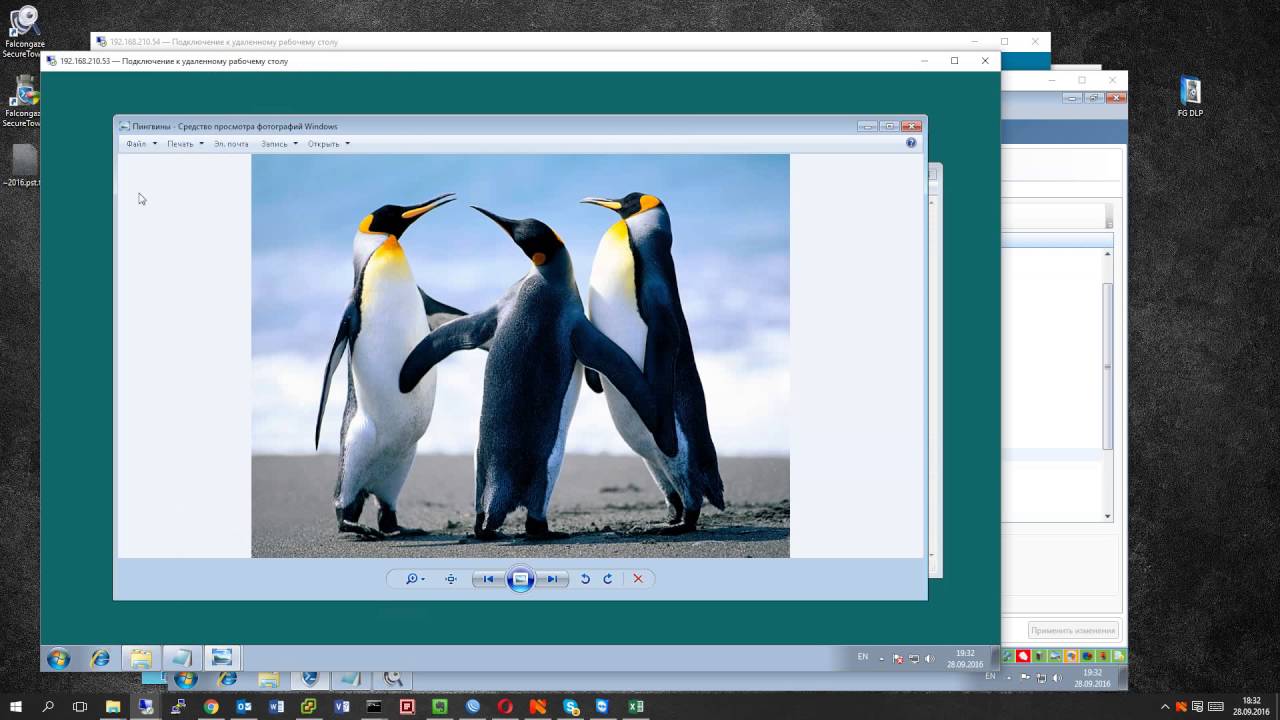Rotate the photo clockwise

[x=607, y=579]
